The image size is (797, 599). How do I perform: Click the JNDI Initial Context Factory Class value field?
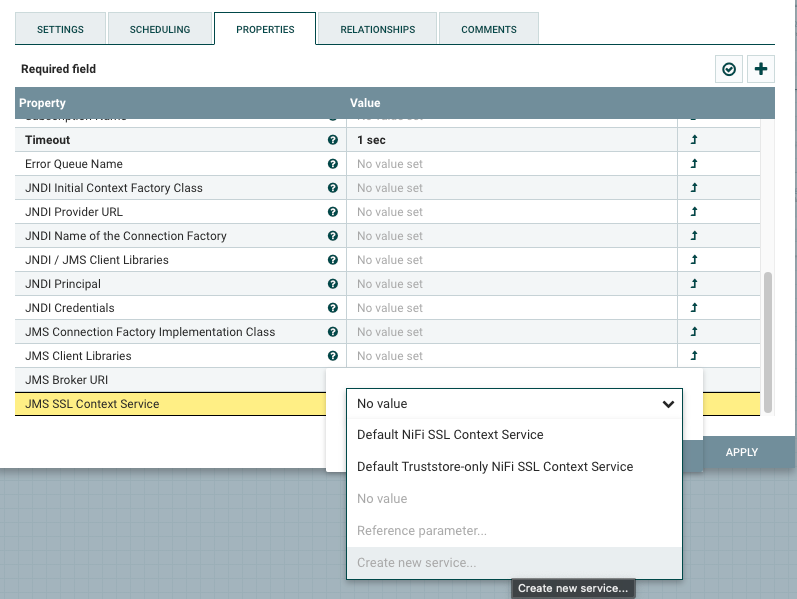[510, 188]
